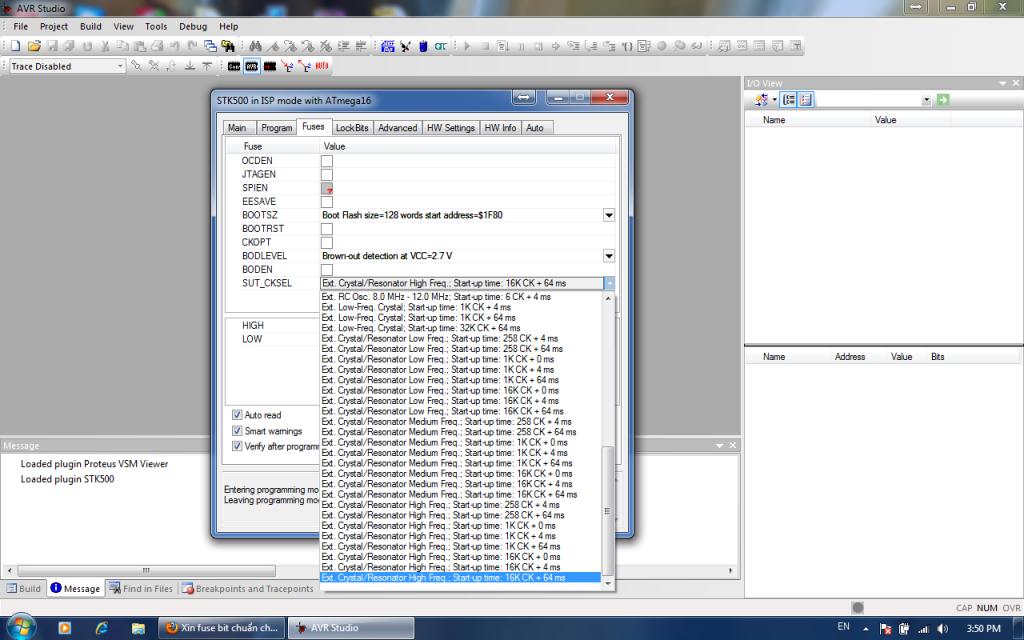1024x640 pixels.
Task: Open file with the folder icon
Action: pyautogui.click(x=34, y=46)
